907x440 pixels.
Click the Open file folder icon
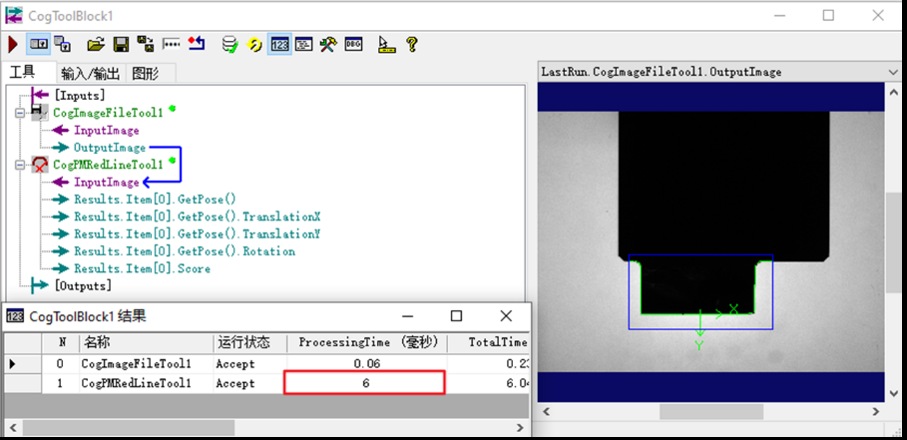(x=96, y=45)
